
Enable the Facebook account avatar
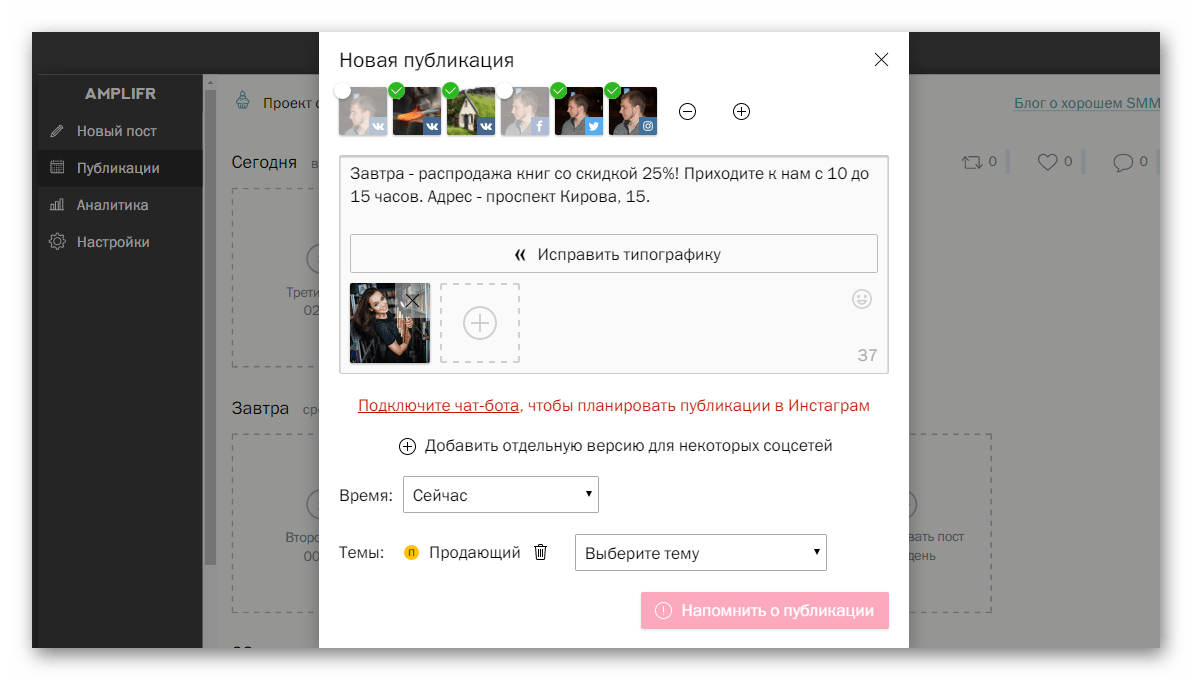tap(525, 111)
